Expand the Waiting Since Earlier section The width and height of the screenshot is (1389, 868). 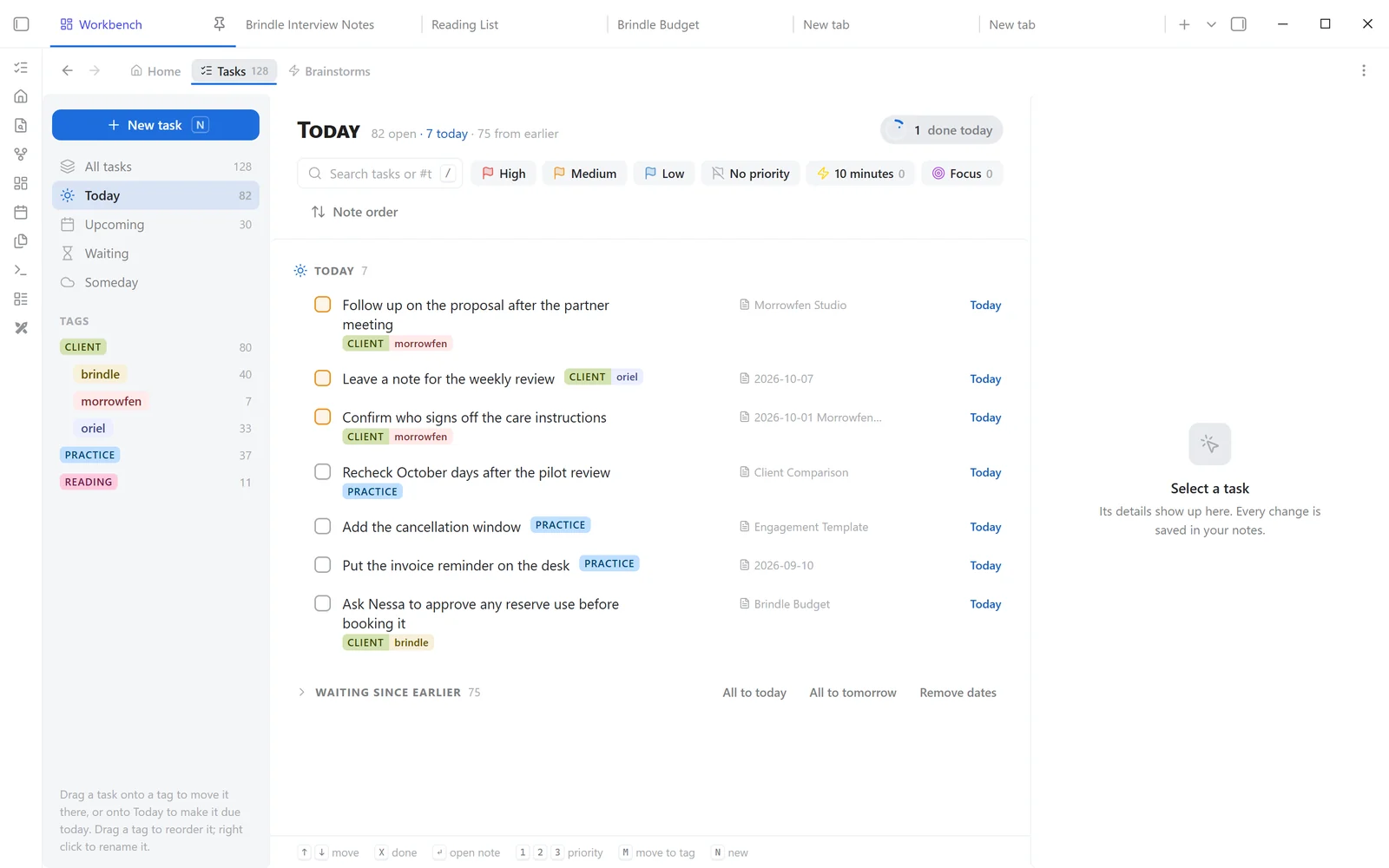pyautogui.click(x=301, y=693)
